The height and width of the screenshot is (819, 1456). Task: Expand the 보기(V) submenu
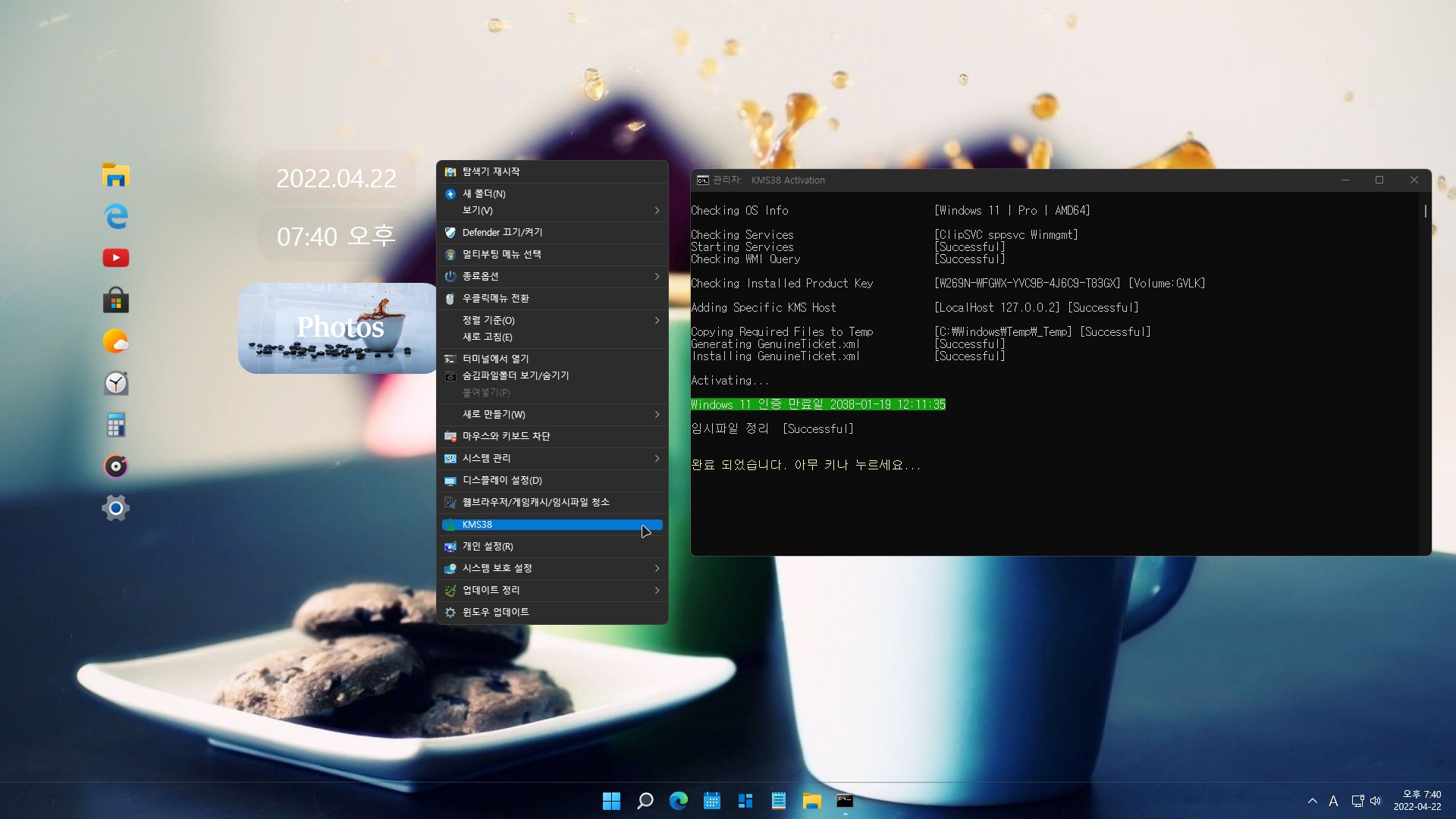(x=553, y=211)
